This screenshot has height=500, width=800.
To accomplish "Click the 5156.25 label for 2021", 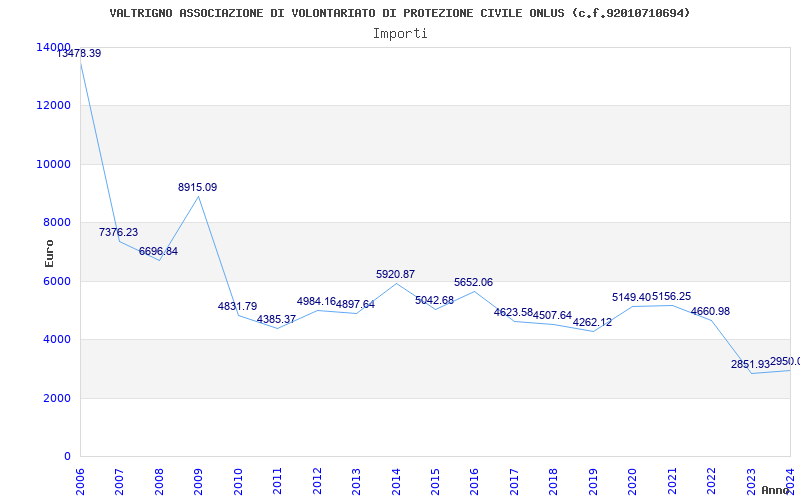I will (671, 296).
